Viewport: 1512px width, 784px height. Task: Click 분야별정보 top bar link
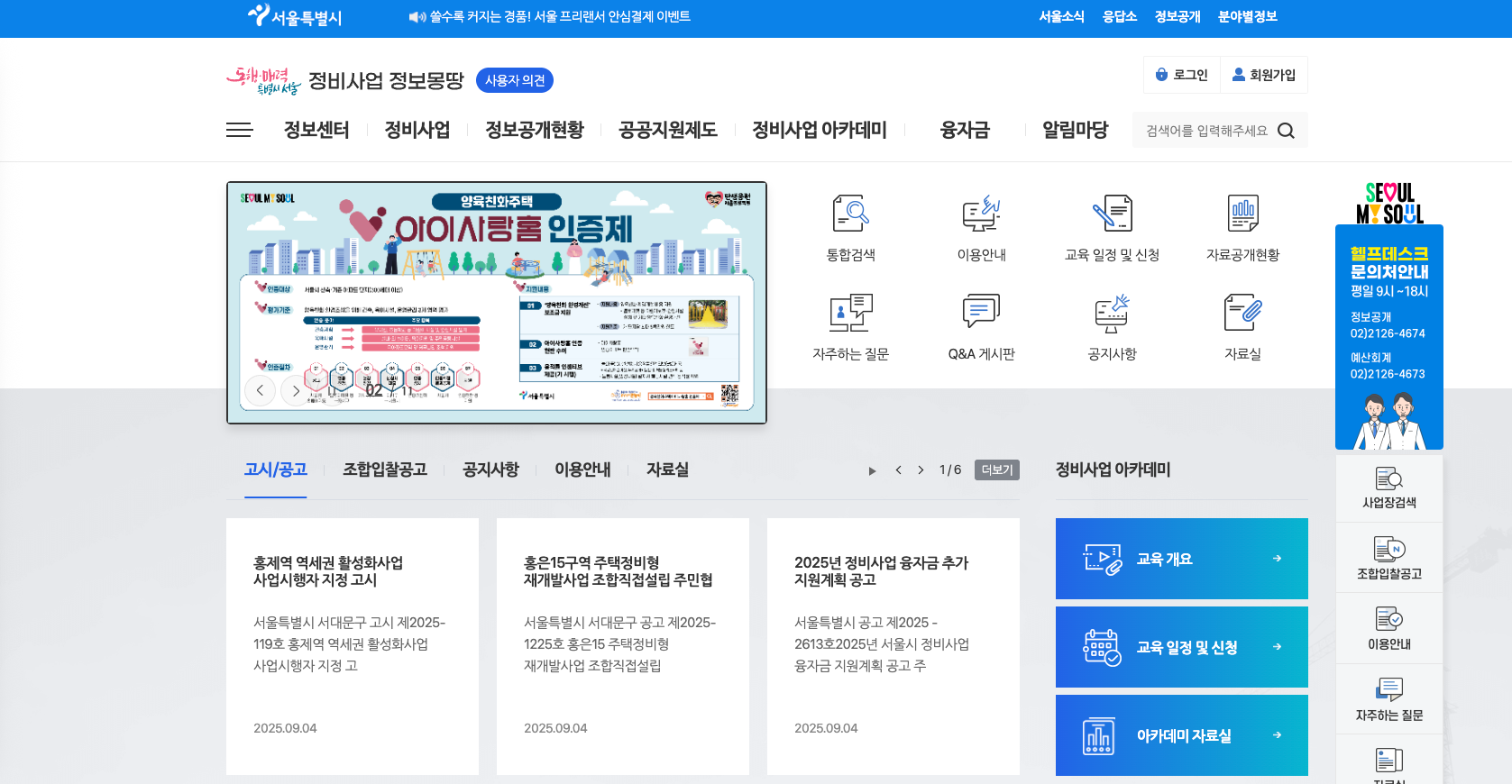click(1248, 16)
